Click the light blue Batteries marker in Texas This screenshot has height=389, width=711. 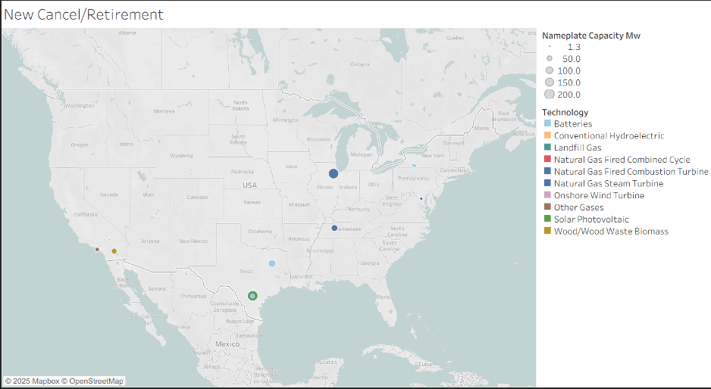pyautogui.click(x=272, y=263)
